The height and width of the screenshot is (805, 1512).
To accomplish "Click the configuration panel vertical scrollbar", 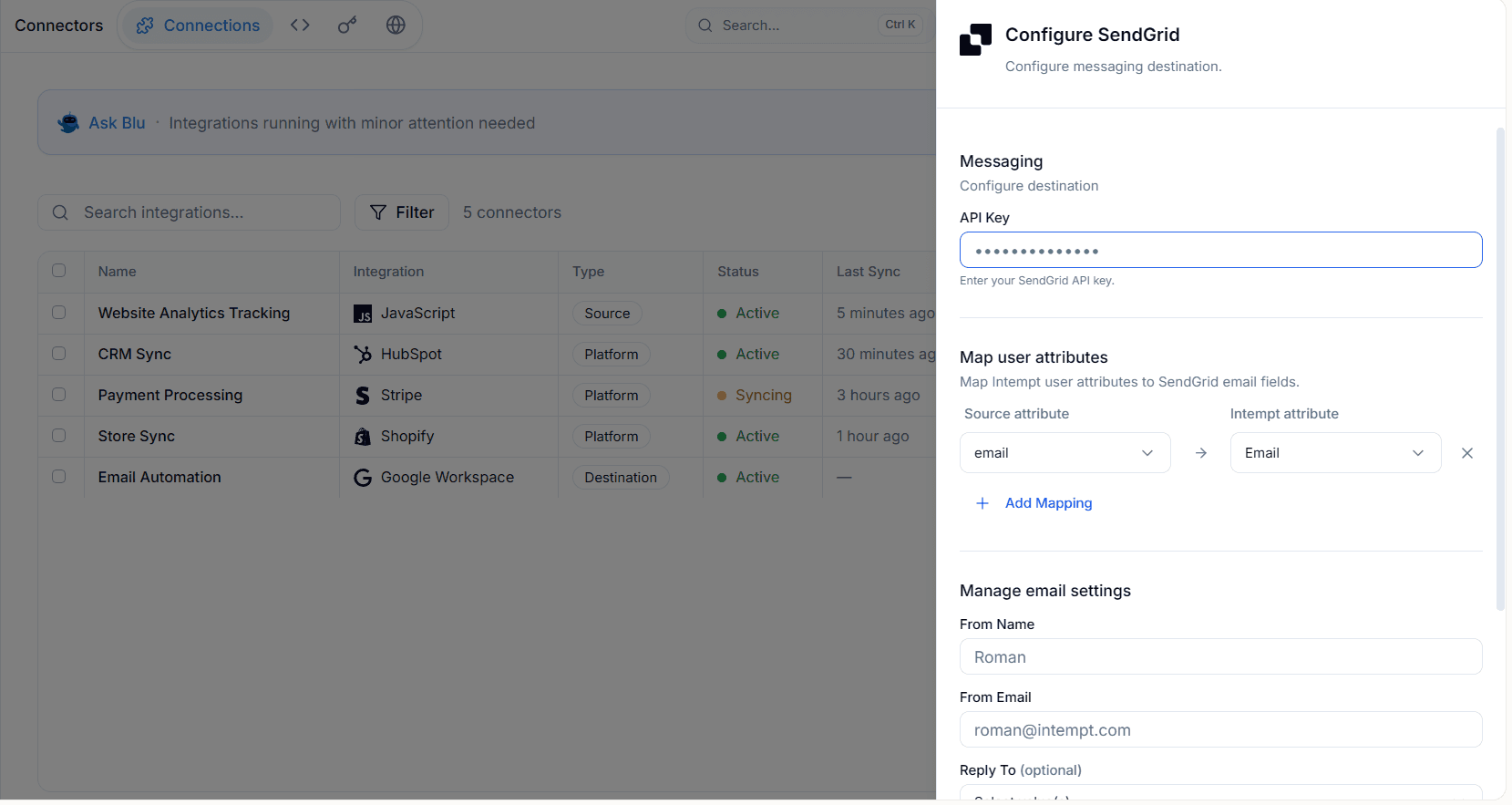I will point(1500,369).
